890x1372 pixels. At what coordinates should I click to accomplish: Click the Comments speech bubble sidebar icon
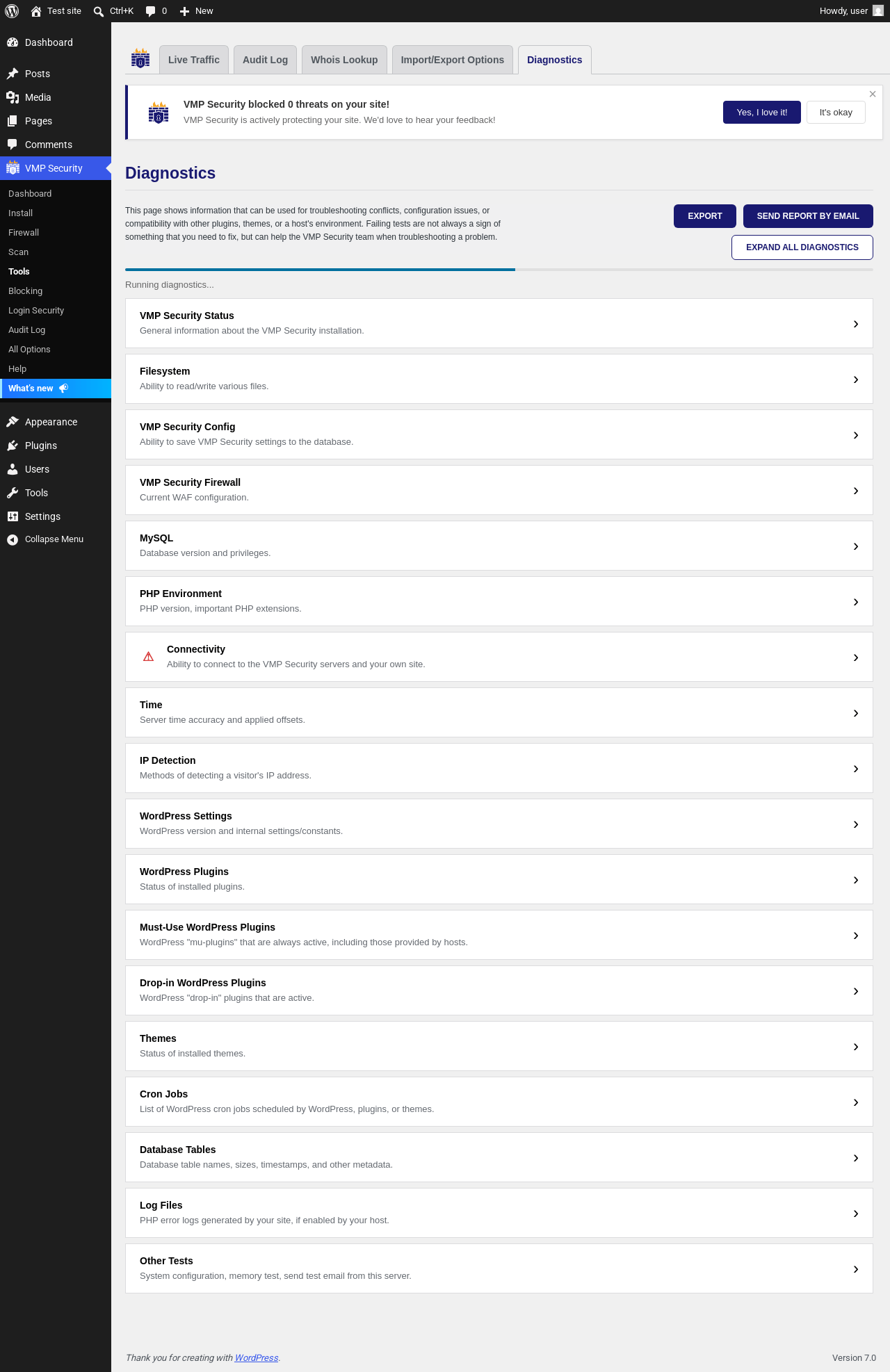pos(13,145)
